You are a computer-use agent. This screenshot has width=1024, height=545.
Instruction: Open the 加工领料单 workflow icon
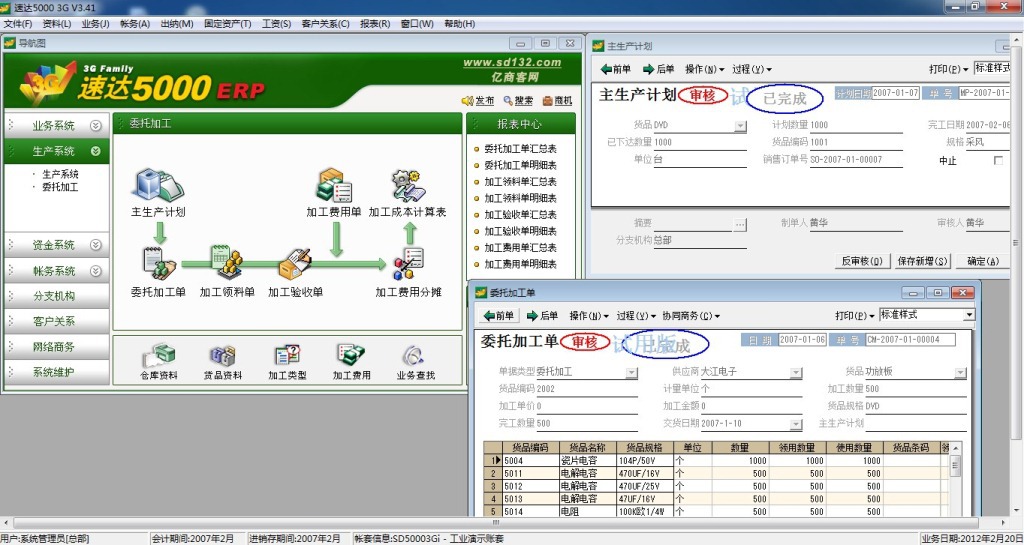pos(226,260)
